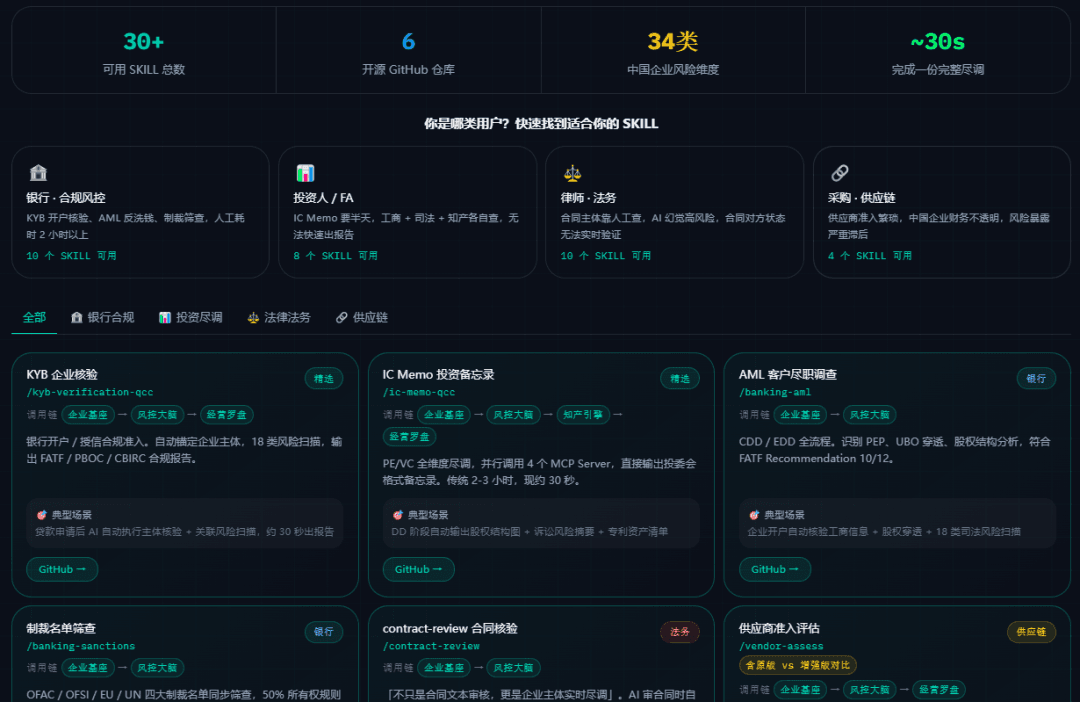
Task: Click the 银行 badge on AML 客户尽职调查
Action: (x=1036, y=378)
